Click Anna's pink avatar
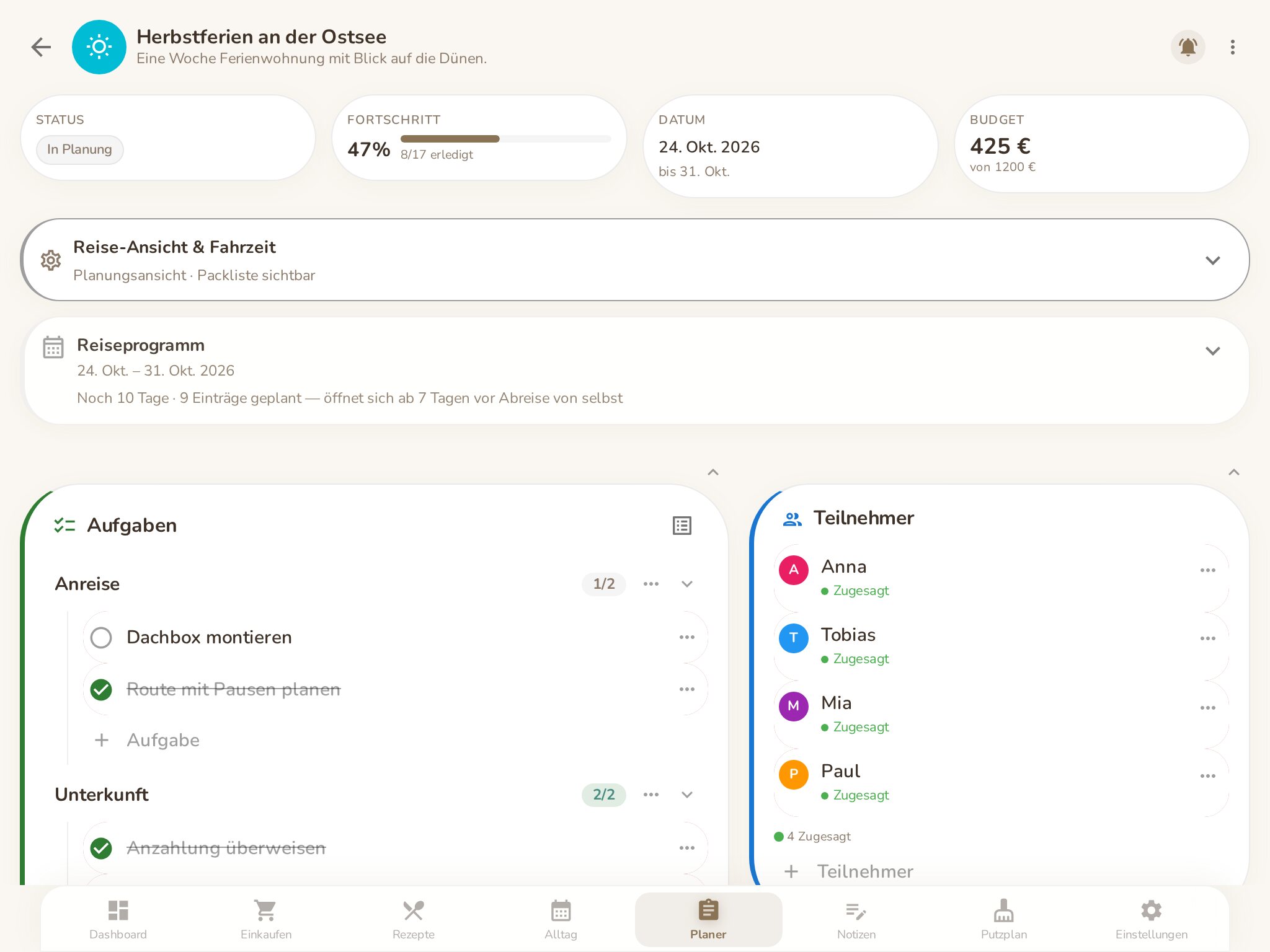This screenshot has width=1270, height=952. (793, 570)
